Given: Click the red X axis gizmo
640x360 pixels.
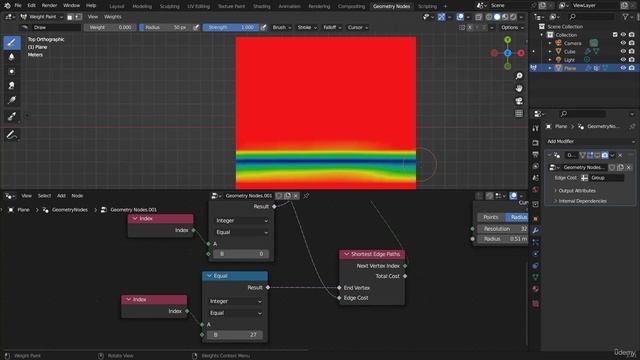Looking at the screenshot, I should [x=521, y=53].
